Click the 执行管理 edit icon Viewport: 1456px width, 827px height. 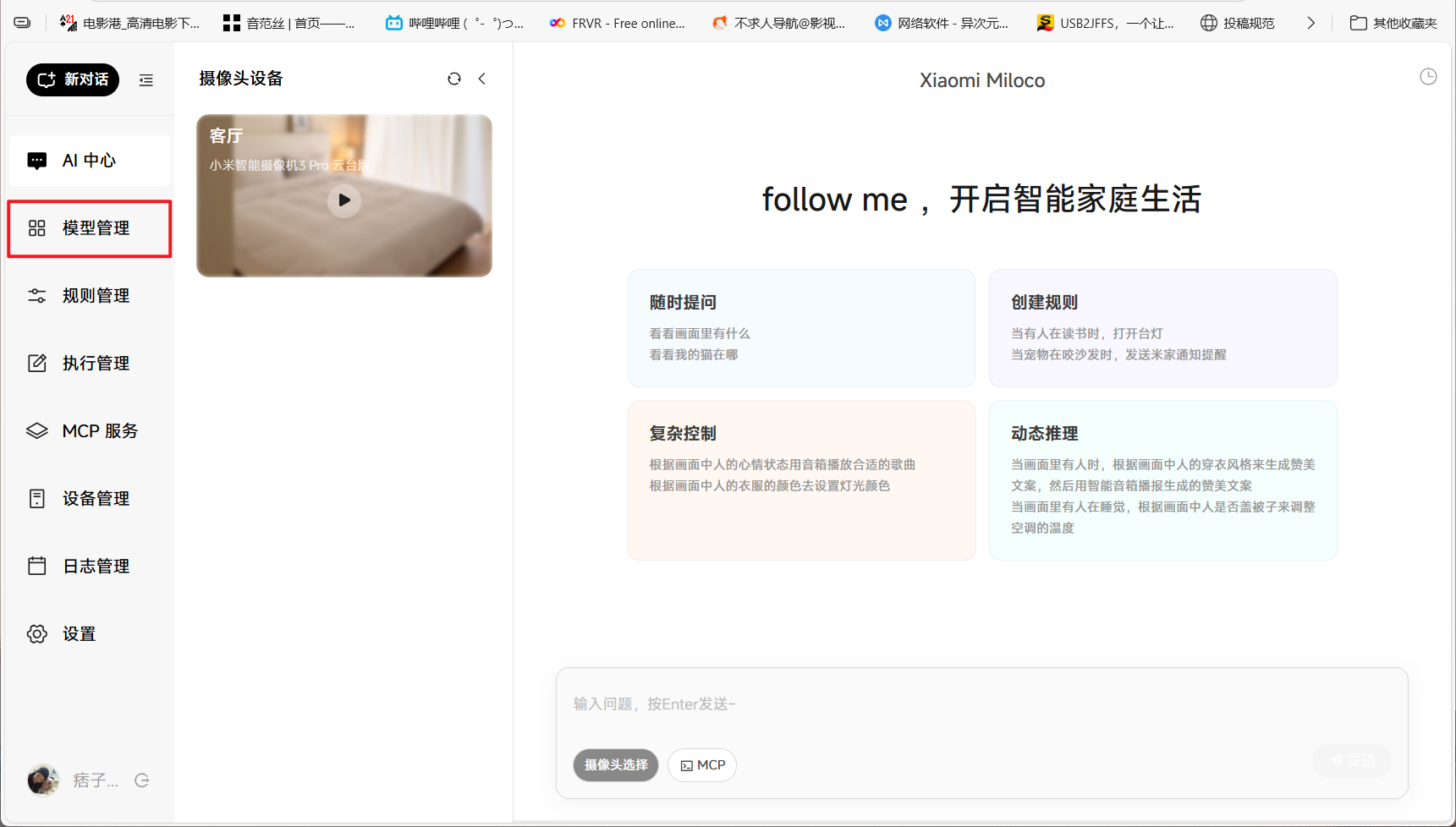pyautogui.click(x=37, y=364)
